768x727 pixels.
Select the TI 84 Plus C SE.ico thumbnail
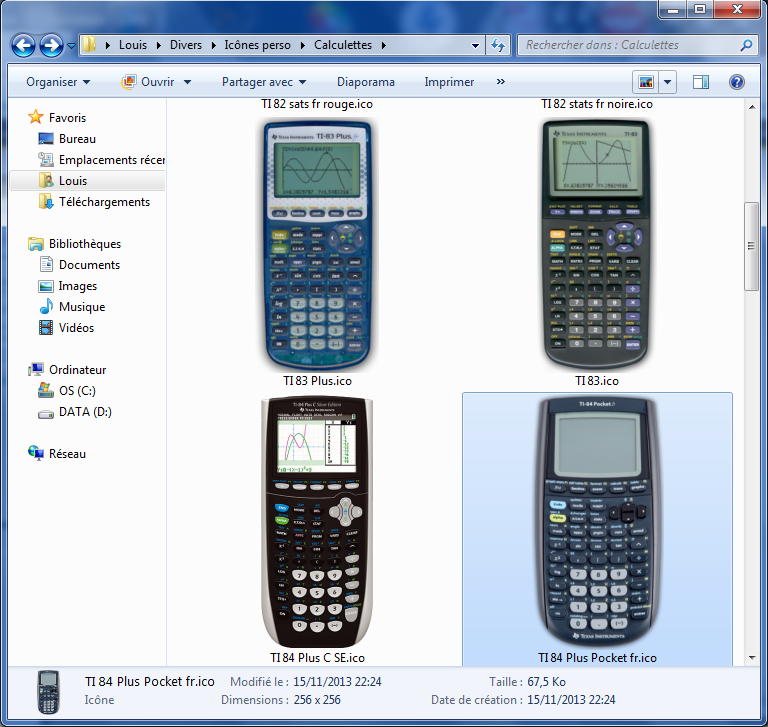click(317, 522)
